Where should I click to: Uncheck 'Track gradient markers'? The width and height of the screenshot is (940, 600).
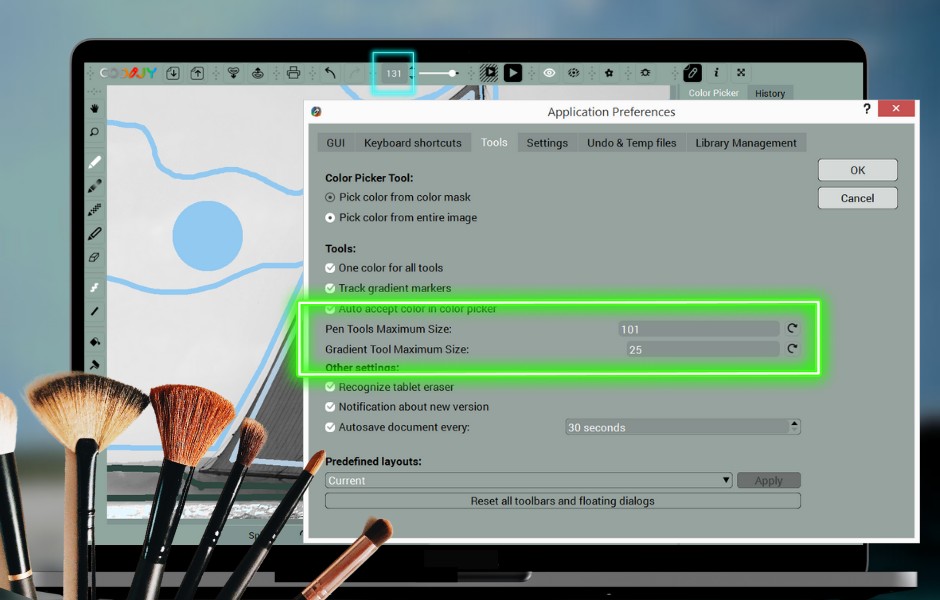(330, 287)
